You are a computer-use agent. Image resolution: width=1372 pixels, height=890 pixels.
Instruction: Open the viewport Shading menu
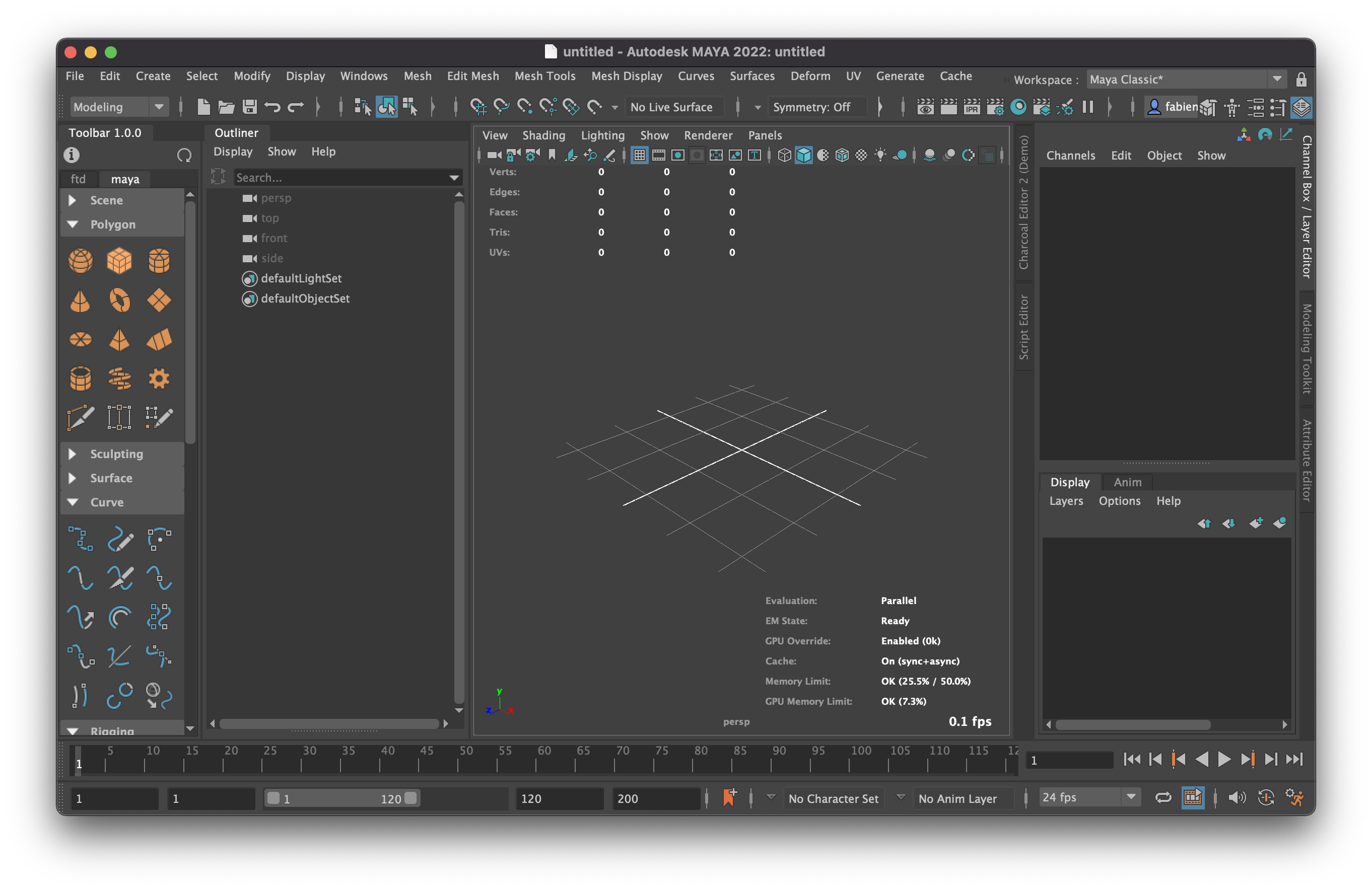coord(543,135)
